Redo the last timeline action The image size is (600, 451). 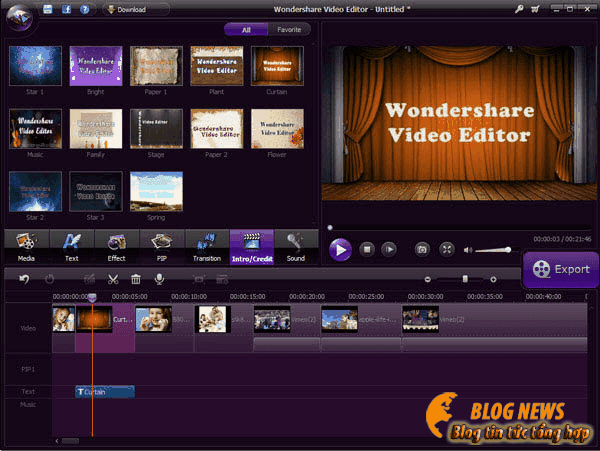click(49, 279)
